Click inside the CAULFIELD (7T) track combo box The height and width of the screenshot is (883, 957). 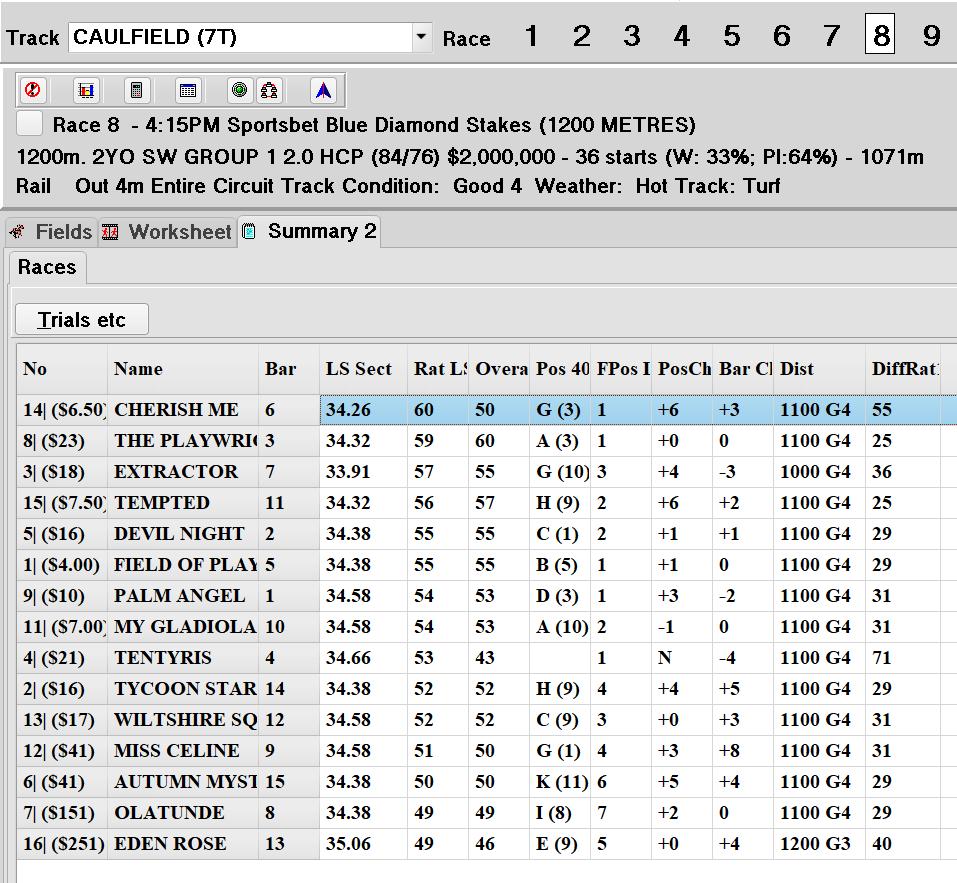click(x=240, y=38)
